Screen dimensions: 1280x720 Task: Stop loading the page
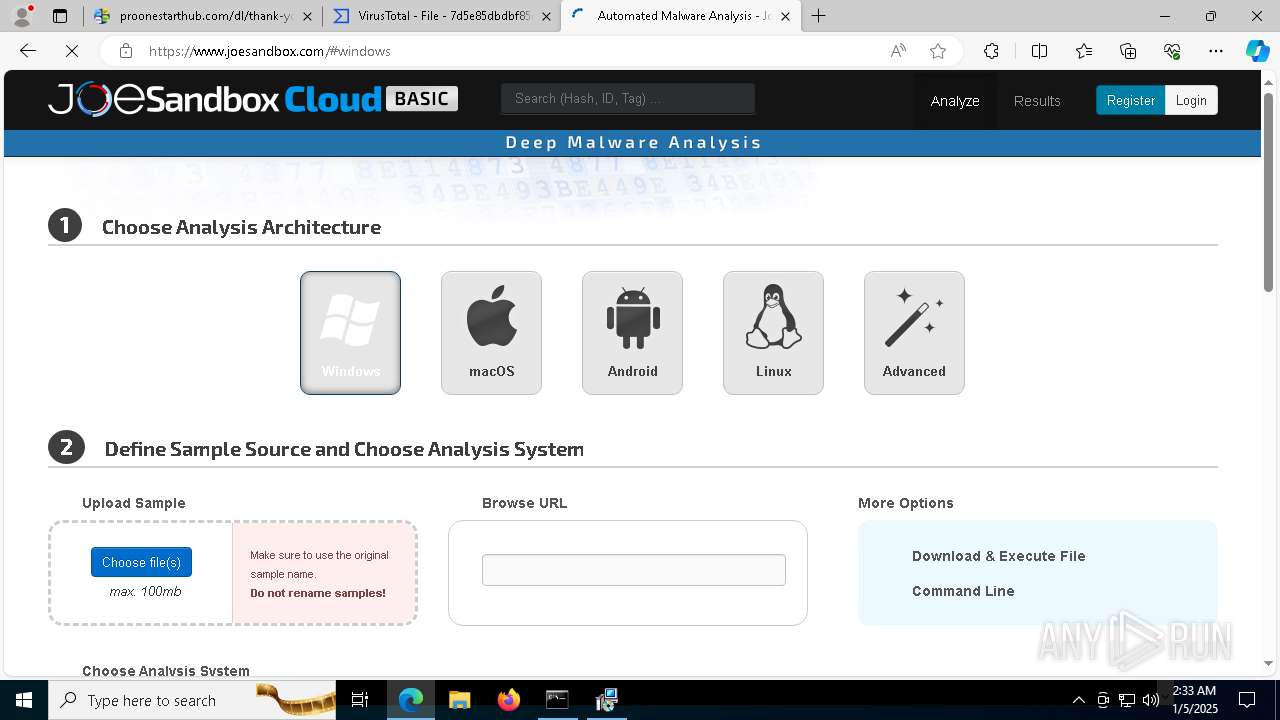pos(72,51)
